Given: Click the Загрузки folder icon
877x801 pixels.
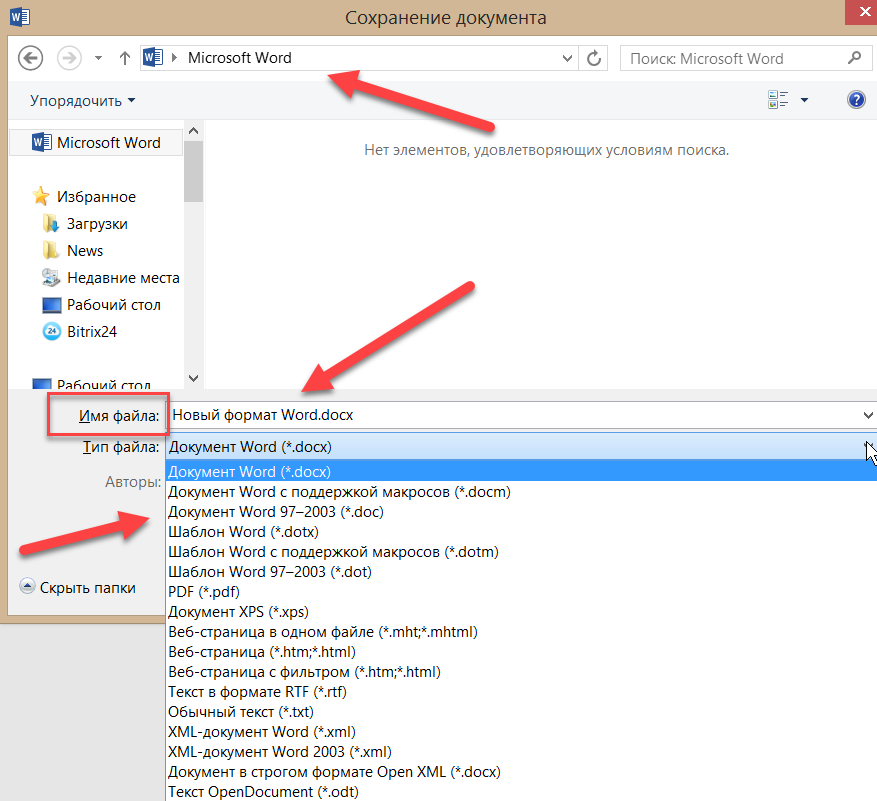Looking at the screenshot, I should 50,223.
